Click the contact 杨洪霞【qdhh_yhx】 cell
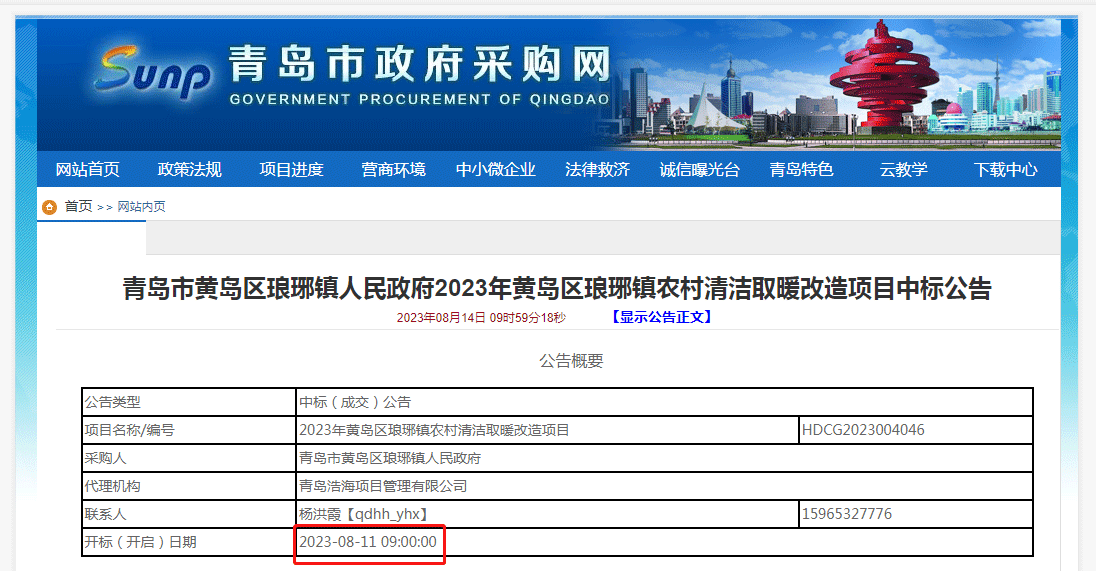 pyautogui.click(x=547, y=514)
